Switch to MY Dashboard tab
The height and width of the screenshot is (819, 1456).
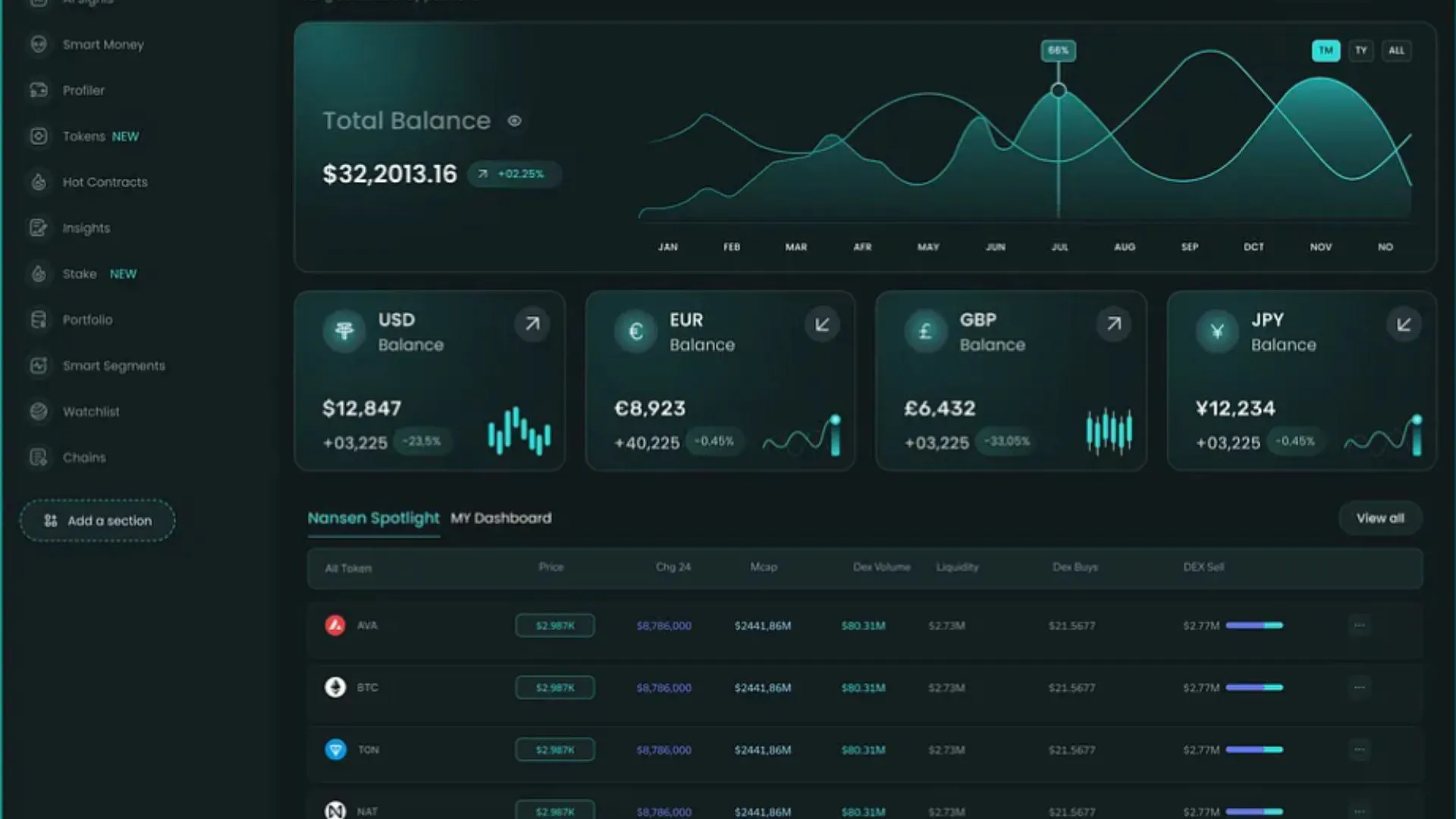tap(500, 518)
